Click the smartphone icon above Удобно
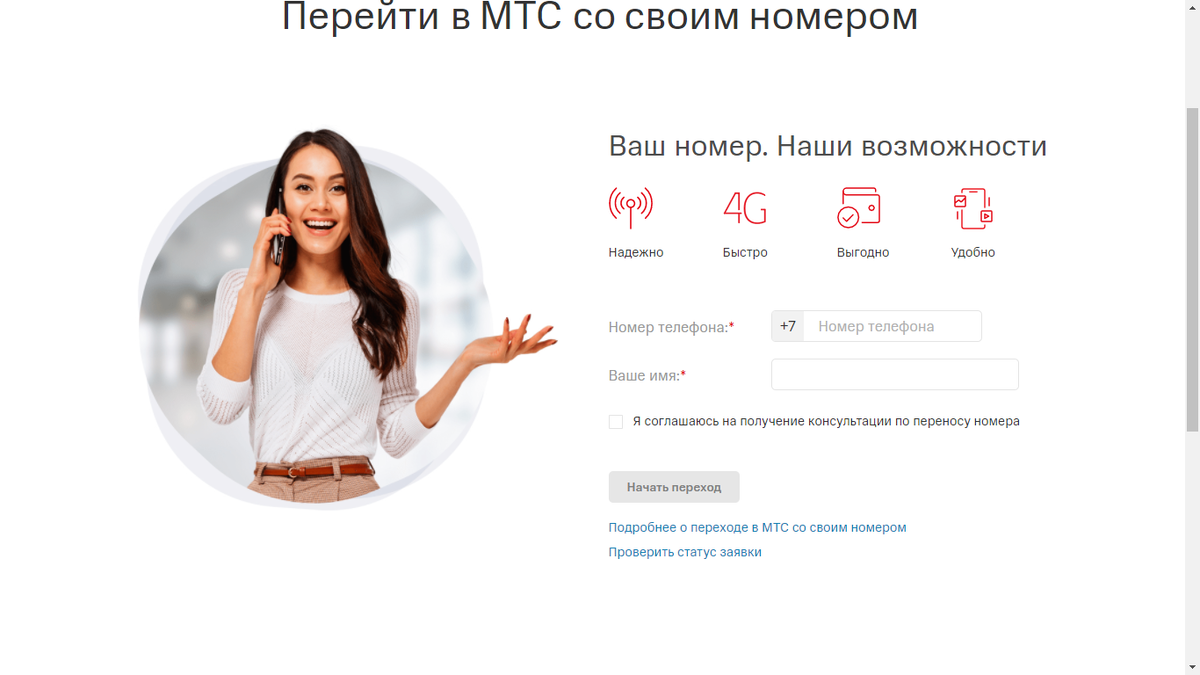1200x675 pixels. coord(973,208)
